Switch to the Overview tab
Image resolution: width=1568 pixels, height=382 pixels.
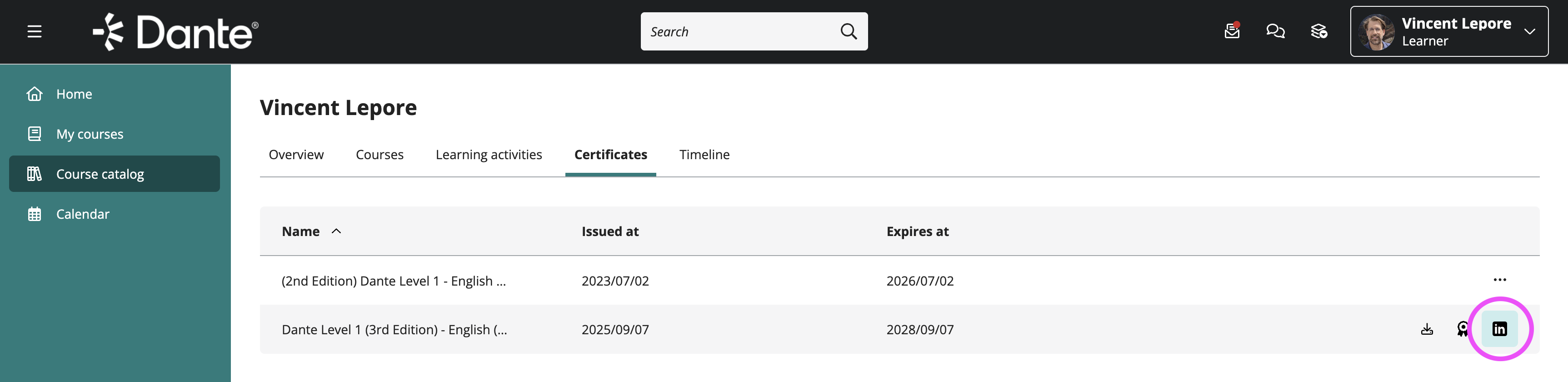[296, 155]
